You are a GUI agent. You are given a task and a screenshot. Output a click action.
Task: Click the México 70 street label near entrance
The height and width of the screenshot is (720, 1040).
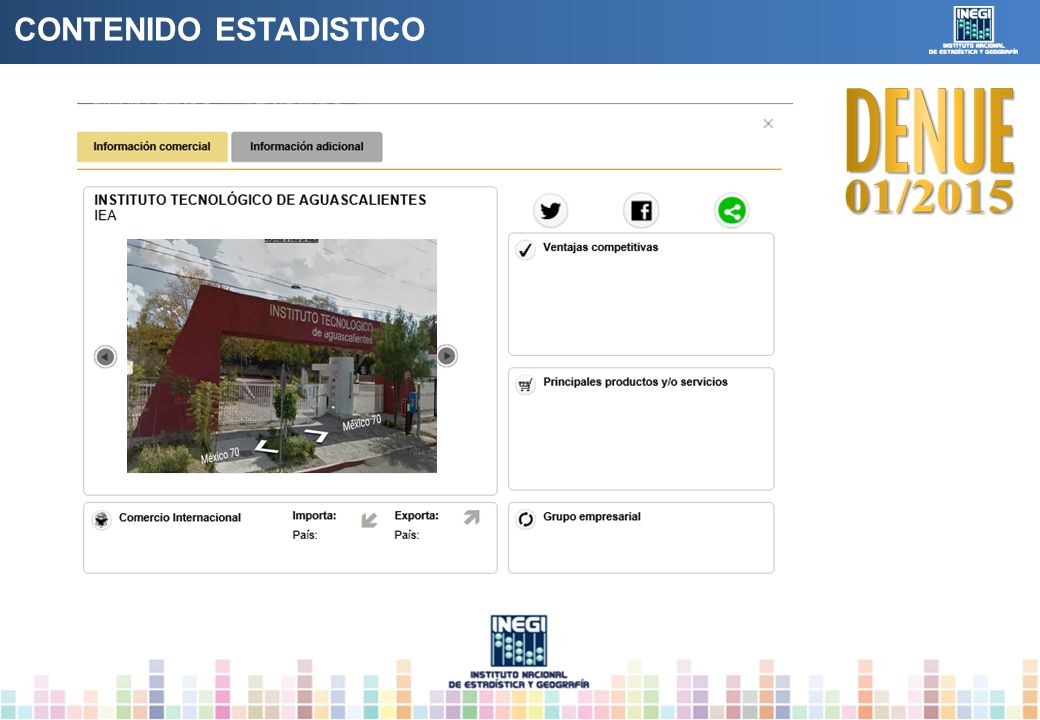tap(361, 422)
